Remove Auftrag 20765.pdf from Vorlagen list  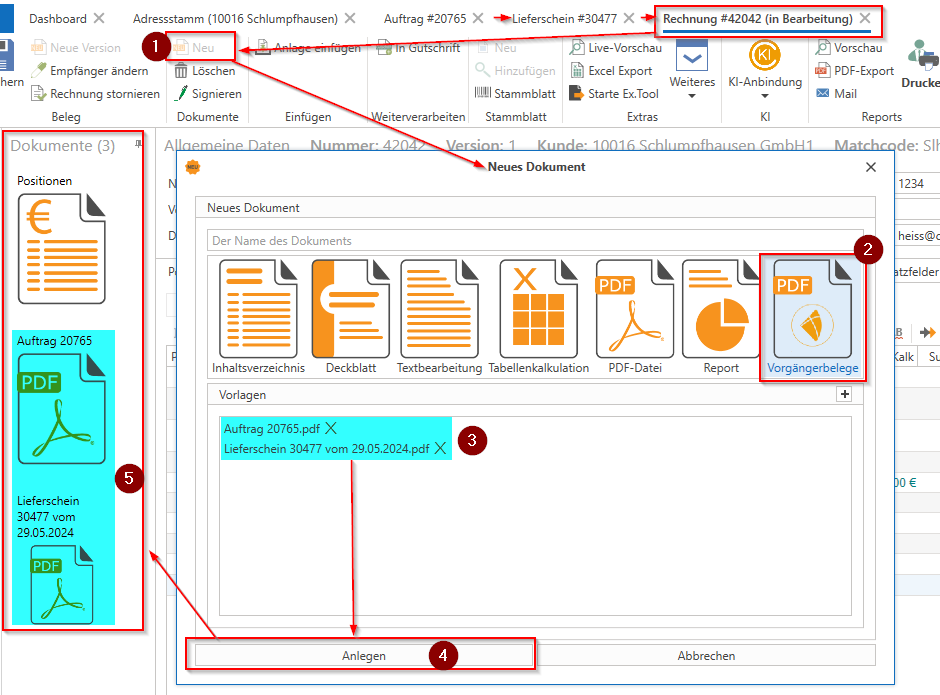(x=331, y=428)
